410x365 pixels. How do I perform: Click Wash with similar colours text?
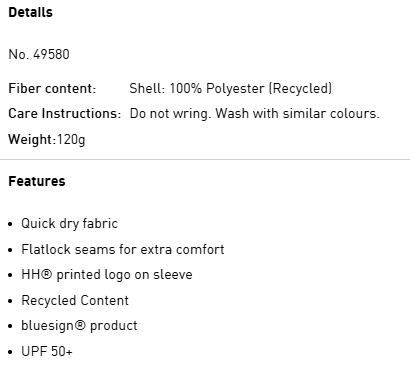[297, 113]
